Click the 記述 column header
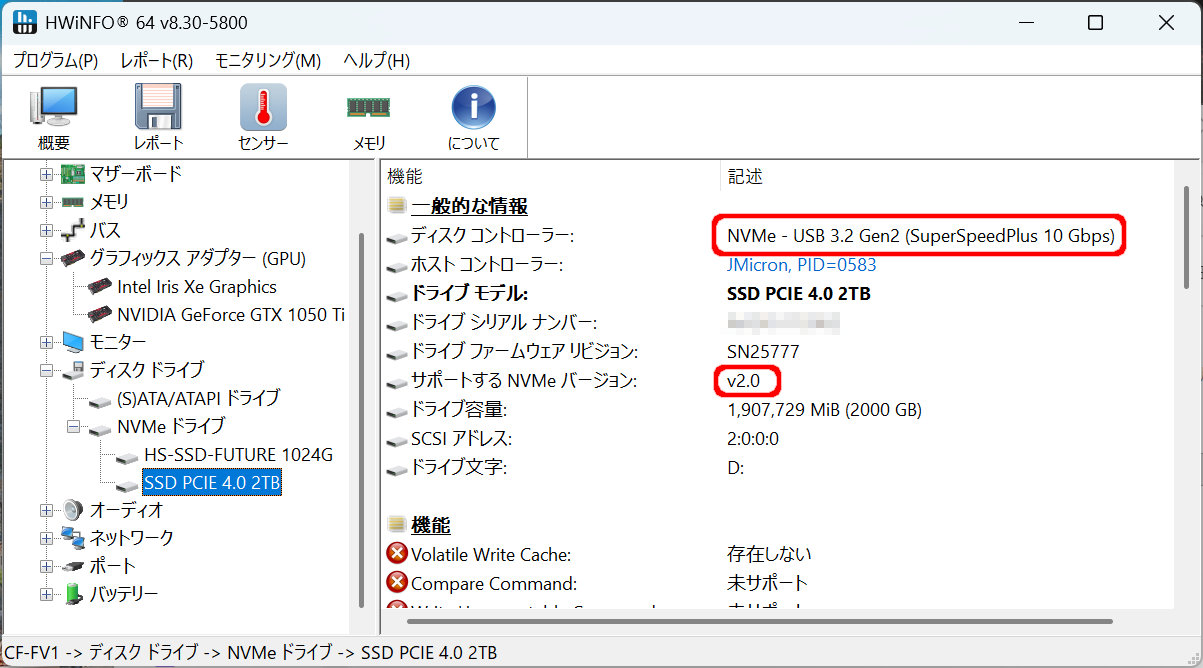The height and width of the screenshot is (668, 1203). click(x=745, y=177)
